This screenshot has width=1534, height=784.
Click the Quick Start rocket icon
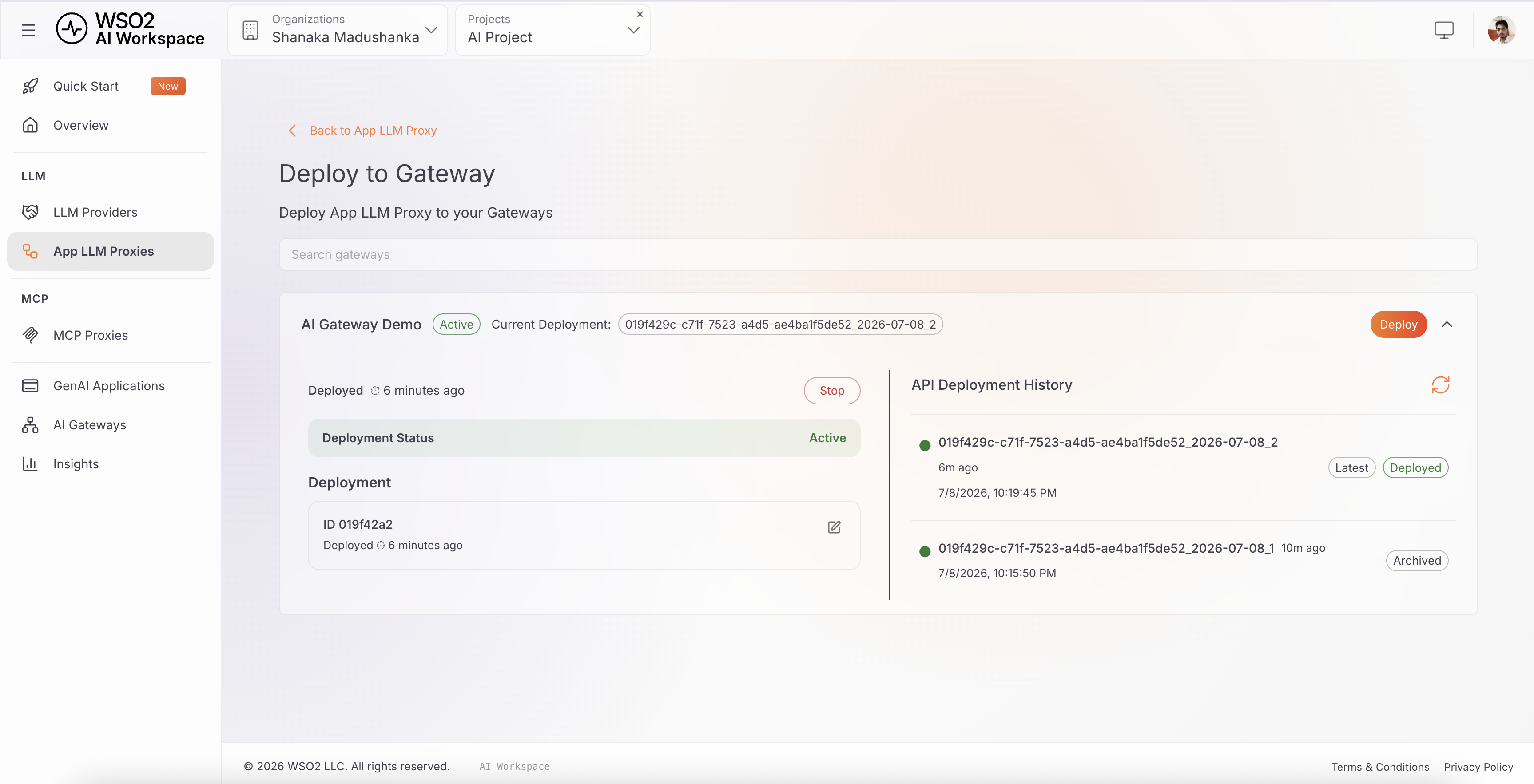[x=30, y=86]
